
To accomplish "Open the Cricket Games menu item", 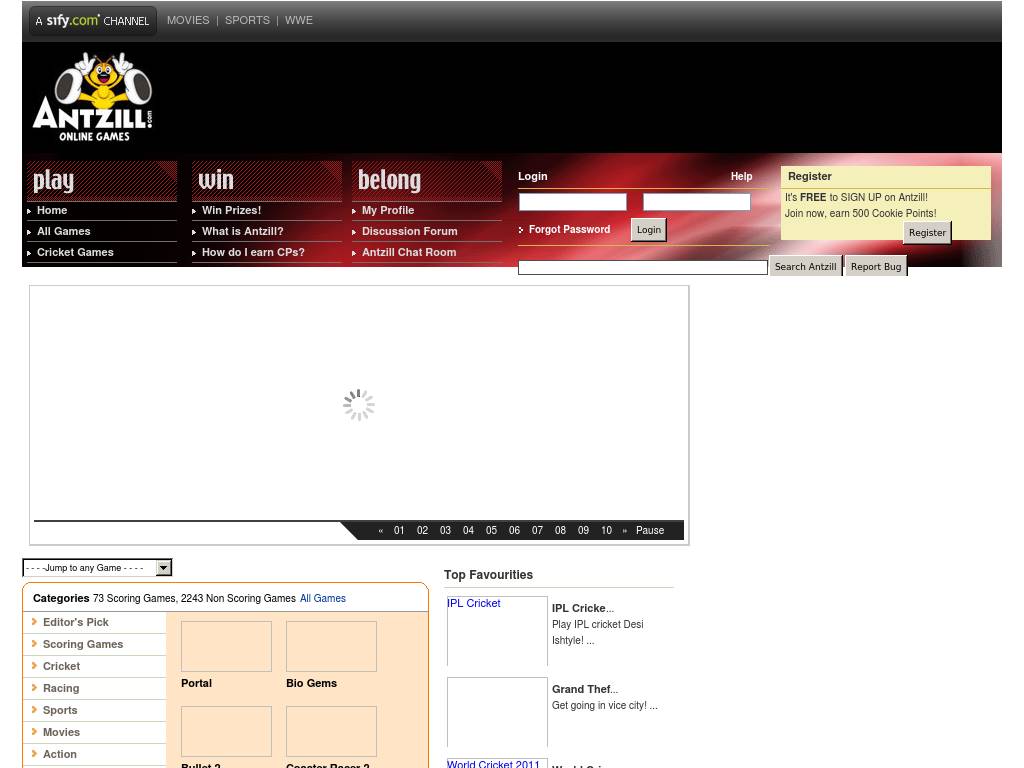I will click(x=75, y=252).
